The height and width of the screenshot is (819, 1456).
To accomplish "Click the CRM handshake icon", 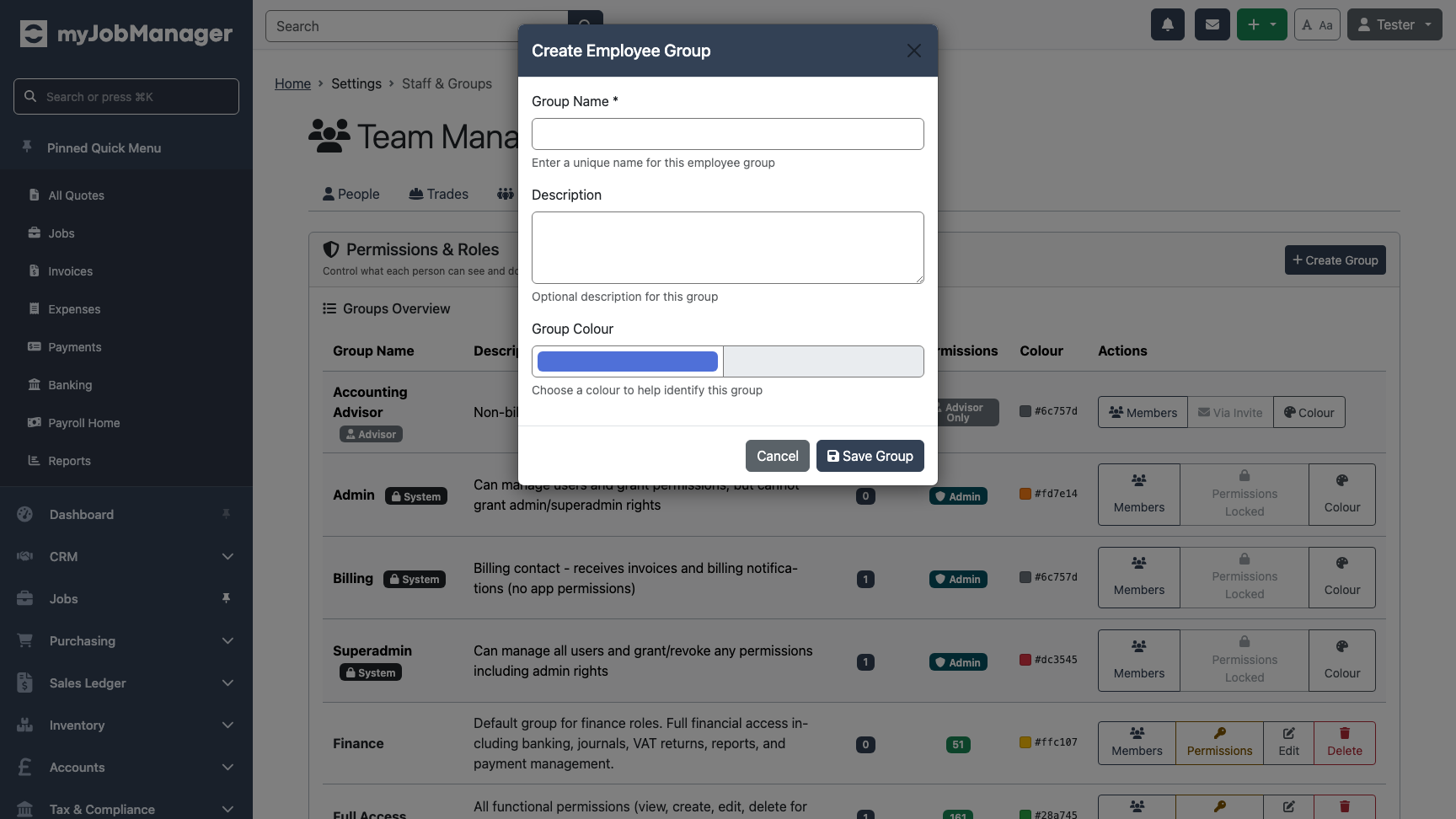I will pyautogui.click(x=25, y=556).
